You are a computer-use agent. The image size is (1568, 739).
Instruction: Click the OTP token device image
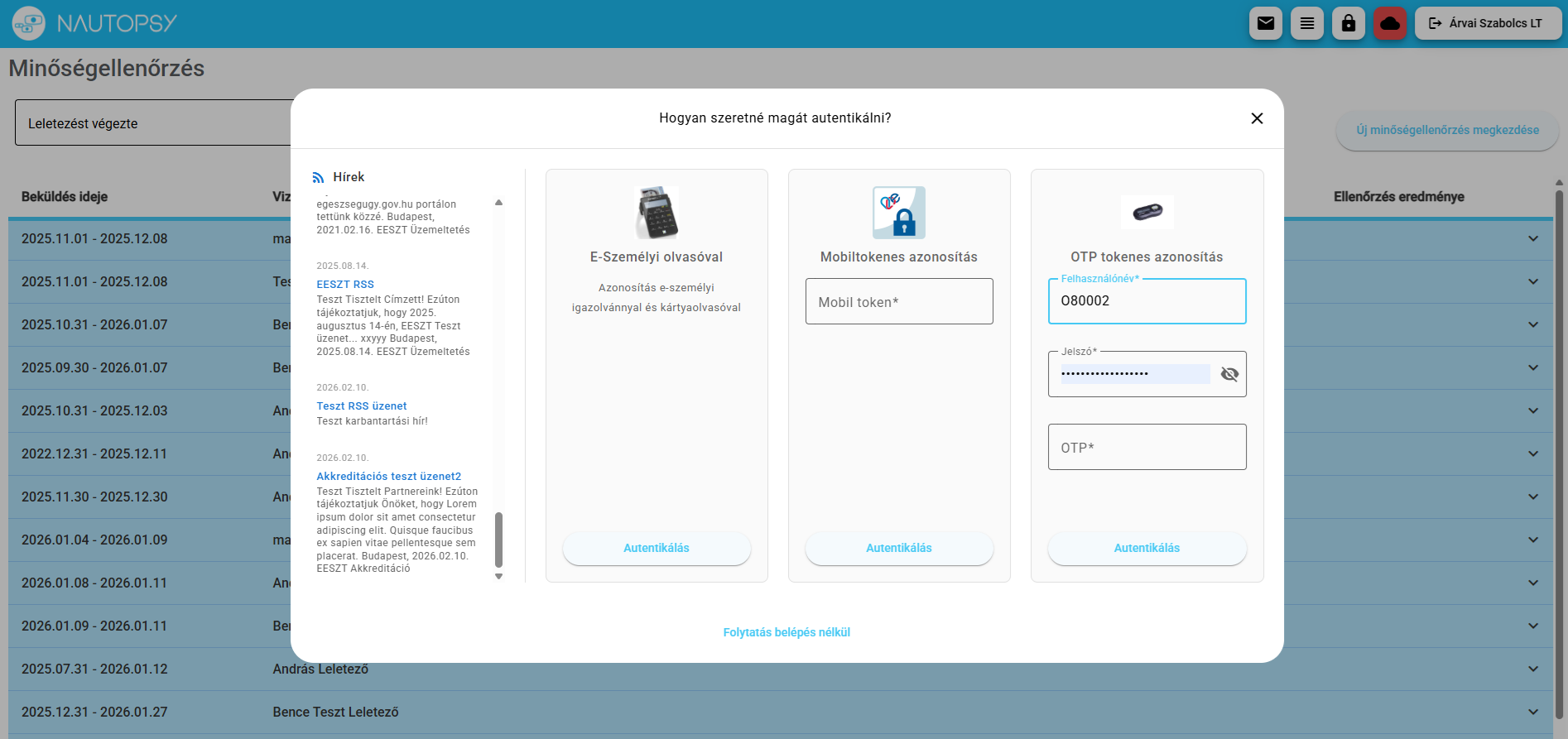pos(1147,213)
